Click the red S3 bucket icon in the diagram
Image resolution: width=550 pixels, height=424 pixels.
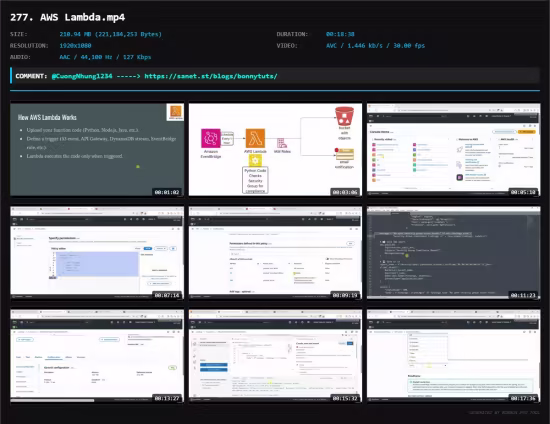pyautogui.click(x=344, y=116)
